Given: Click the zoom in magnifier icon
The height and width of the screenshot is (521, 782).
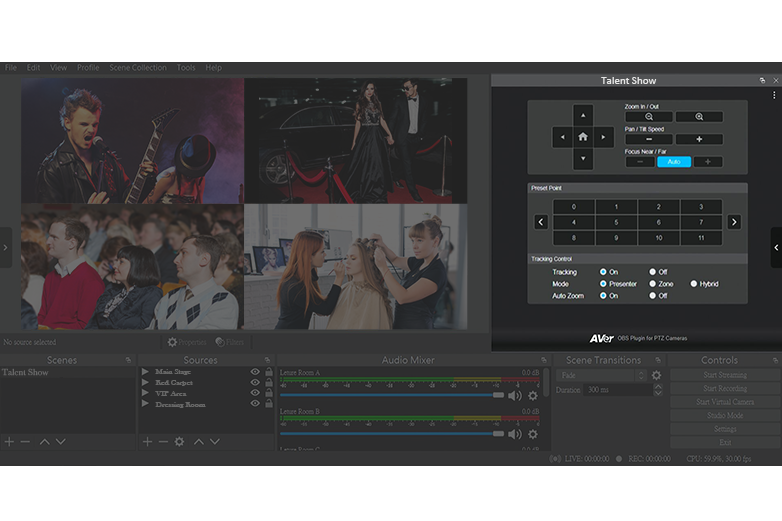Looking at the screenshot, I should pos(699,117).
